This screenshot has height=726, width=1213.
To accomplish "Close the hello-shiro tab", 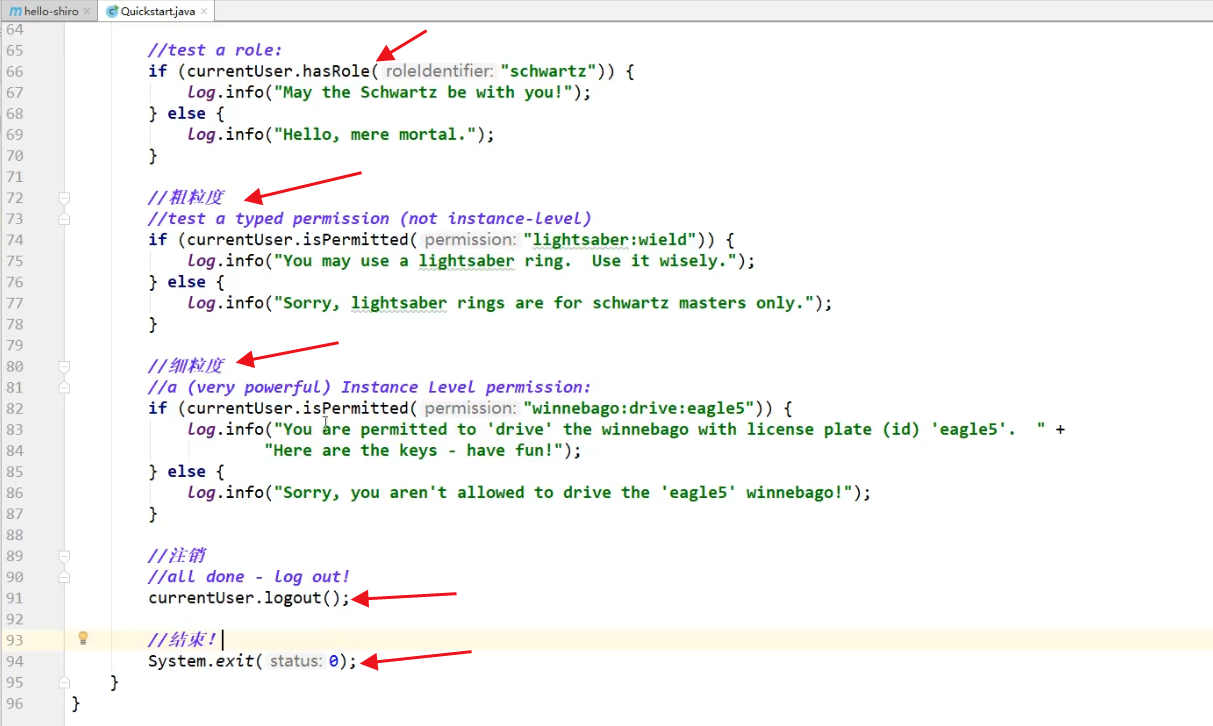I will pyautogui.click(x=88, y=12).
